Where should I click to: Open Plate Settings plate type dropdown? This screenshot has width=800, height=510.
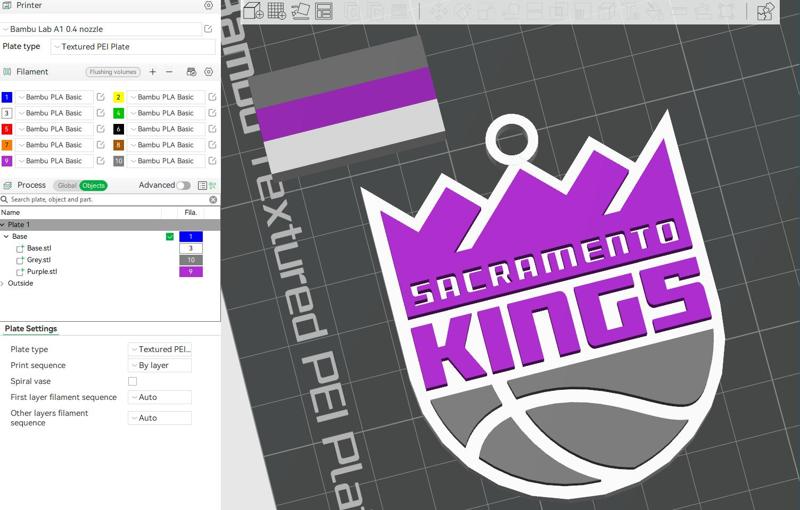160,349
